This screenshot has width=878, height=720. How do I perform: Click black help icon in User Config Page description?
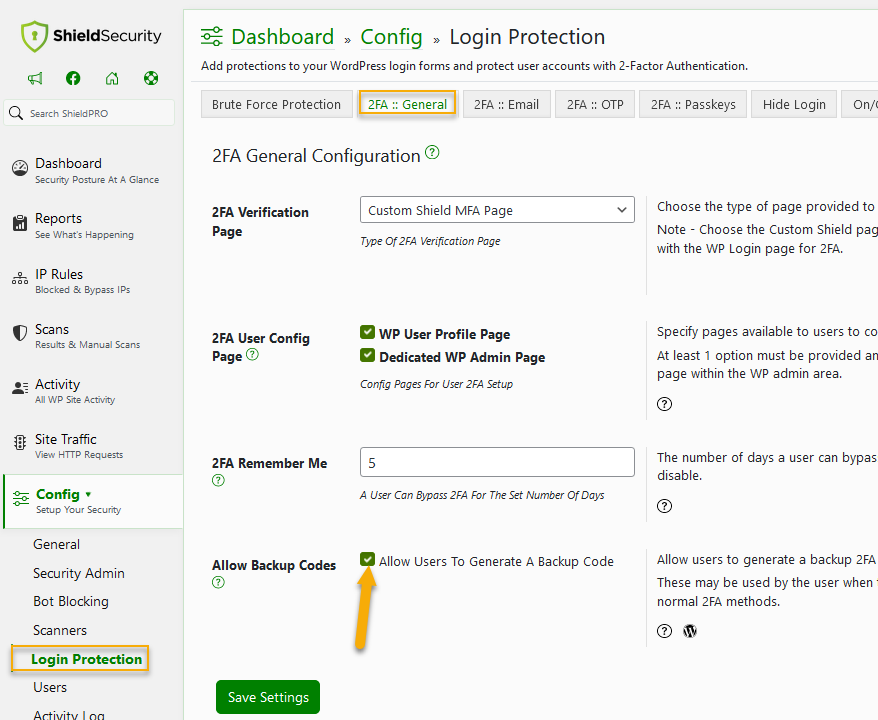click(664, 404)
